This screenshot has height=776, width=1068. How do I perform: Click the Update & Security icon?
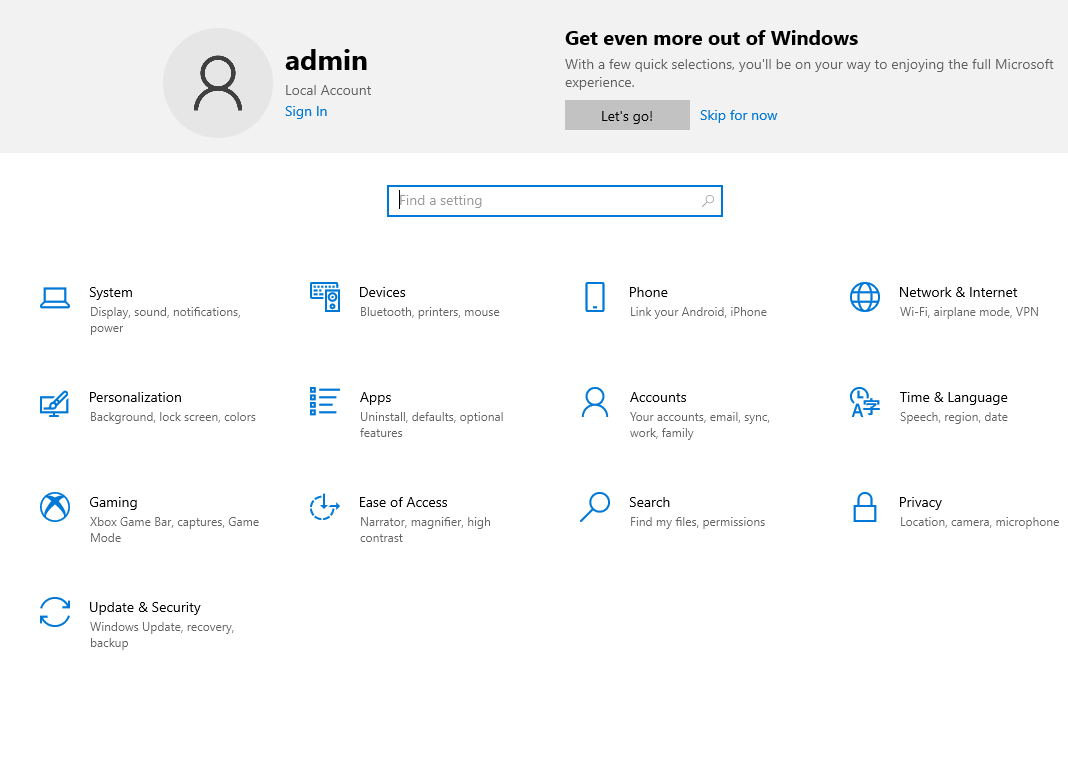(55, 611)
